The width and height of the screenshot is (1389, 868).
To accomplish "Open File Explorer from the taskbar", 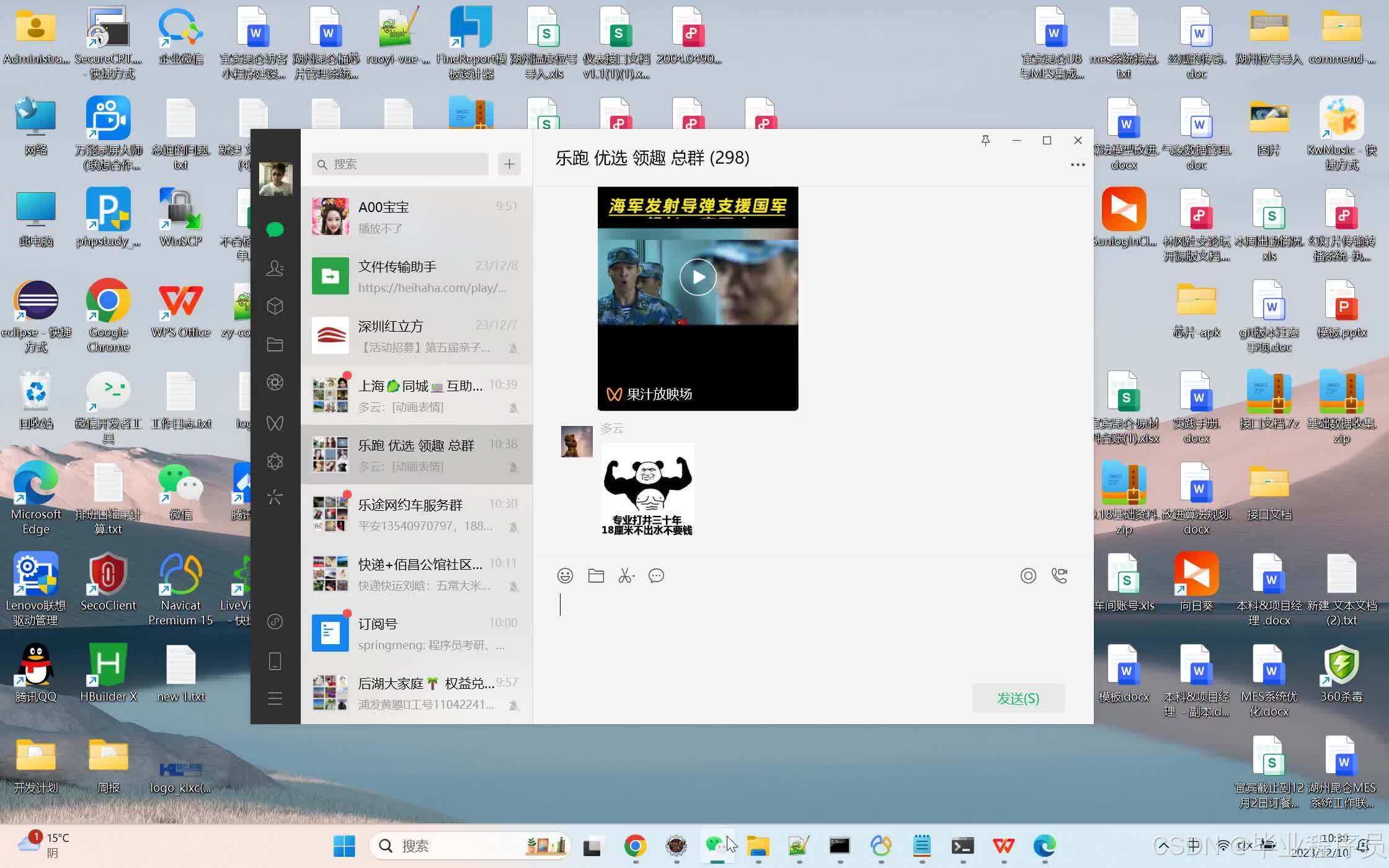I will pos(758,846).
